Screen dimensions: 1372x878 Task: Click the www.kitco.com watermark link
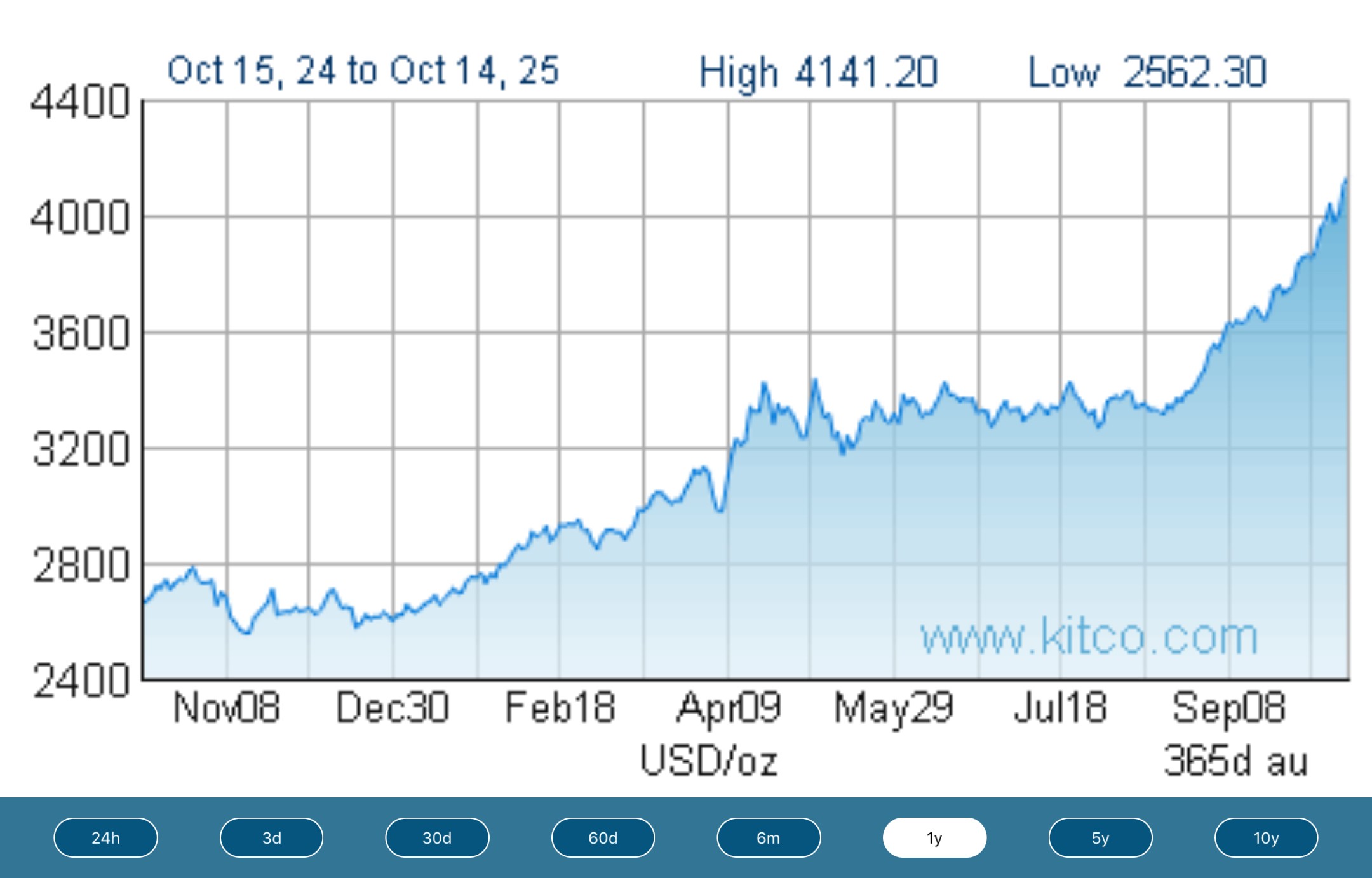1089,637
